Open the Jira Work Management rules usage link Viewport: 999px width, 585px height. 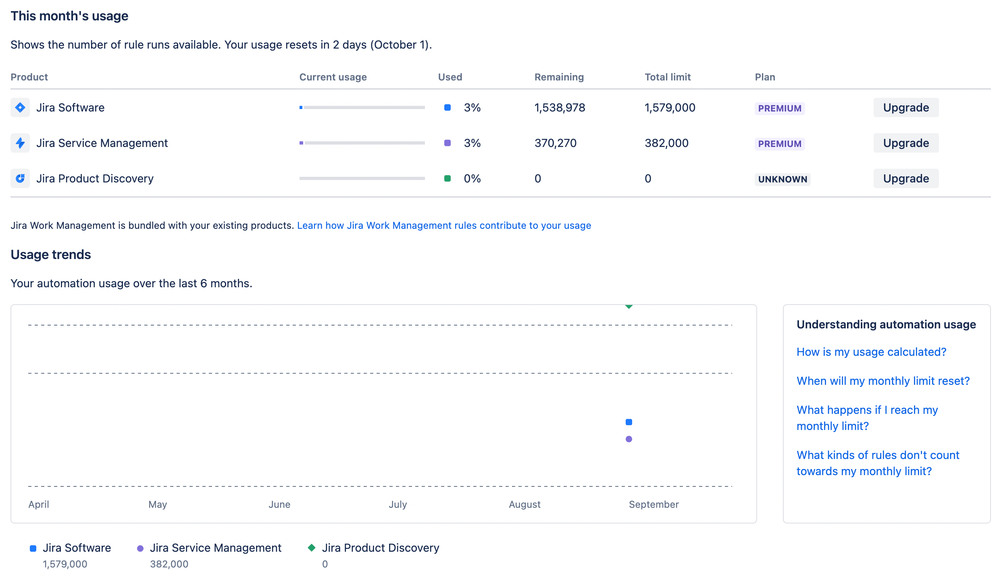(444, 226)
